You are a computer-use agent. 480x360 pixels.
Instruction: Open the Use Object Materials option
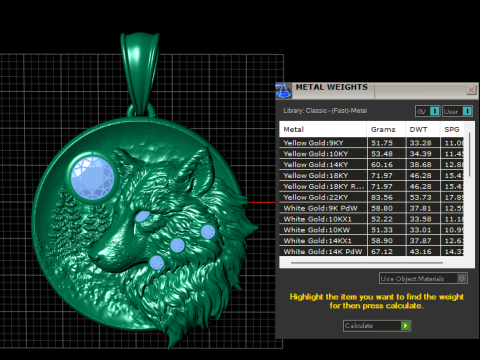pos(423,278)
